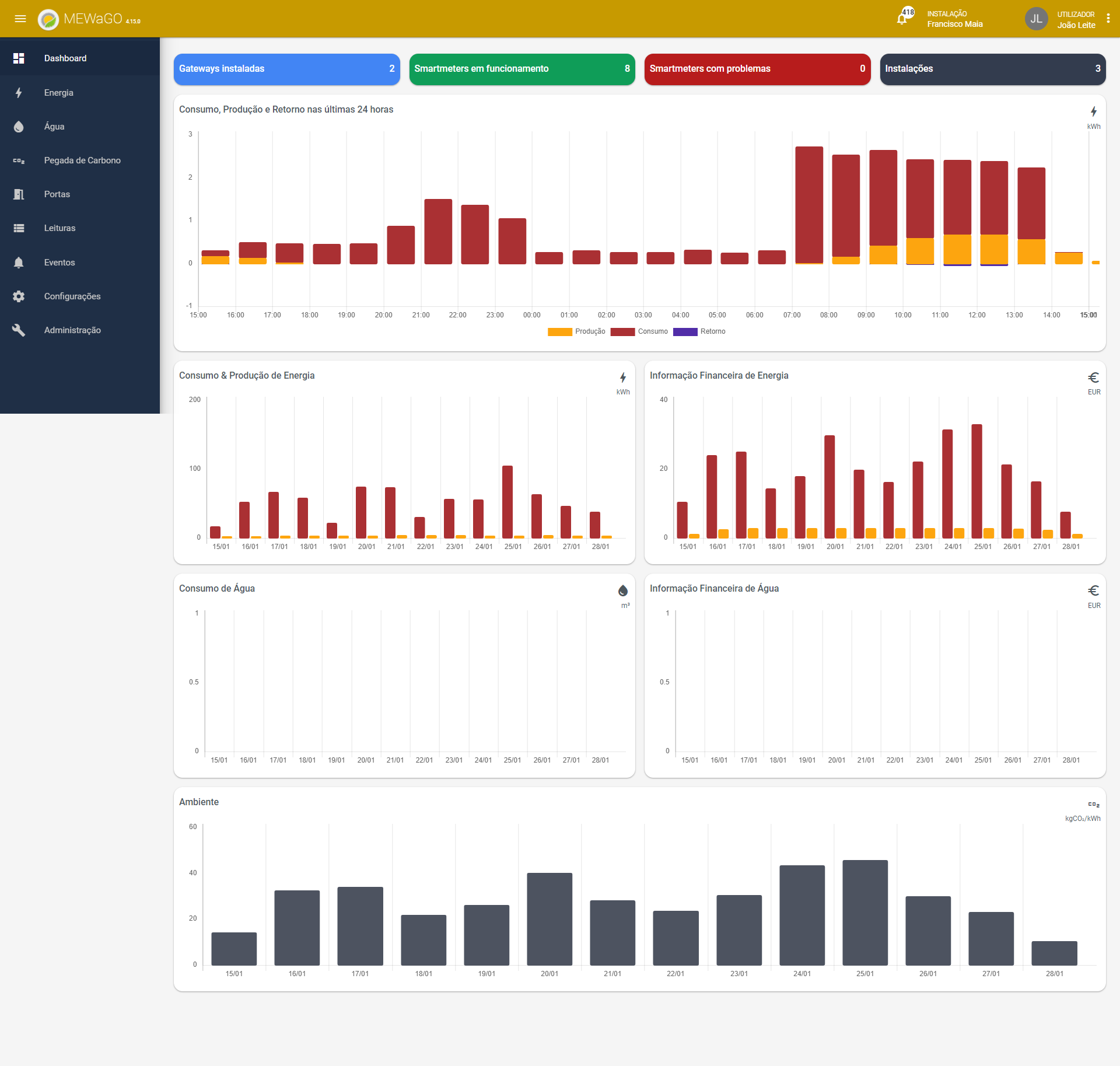Select the Francisco Maia installation selector
Image resolution: width=1120 pixels, height=1066 pixels.
(x=955, y=19)
